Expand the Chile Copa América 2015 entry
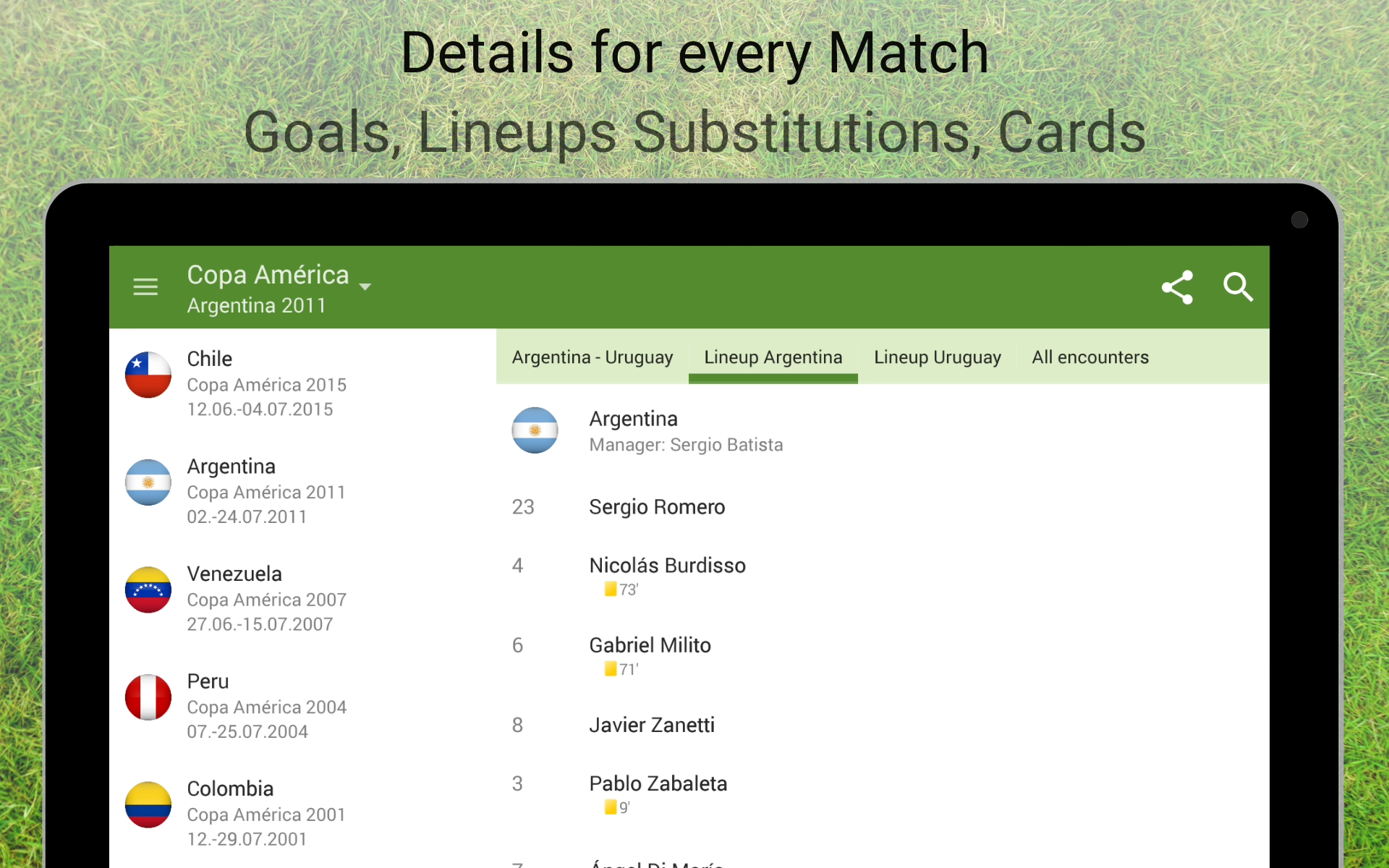1389x868 pixels. pos(266,384)
